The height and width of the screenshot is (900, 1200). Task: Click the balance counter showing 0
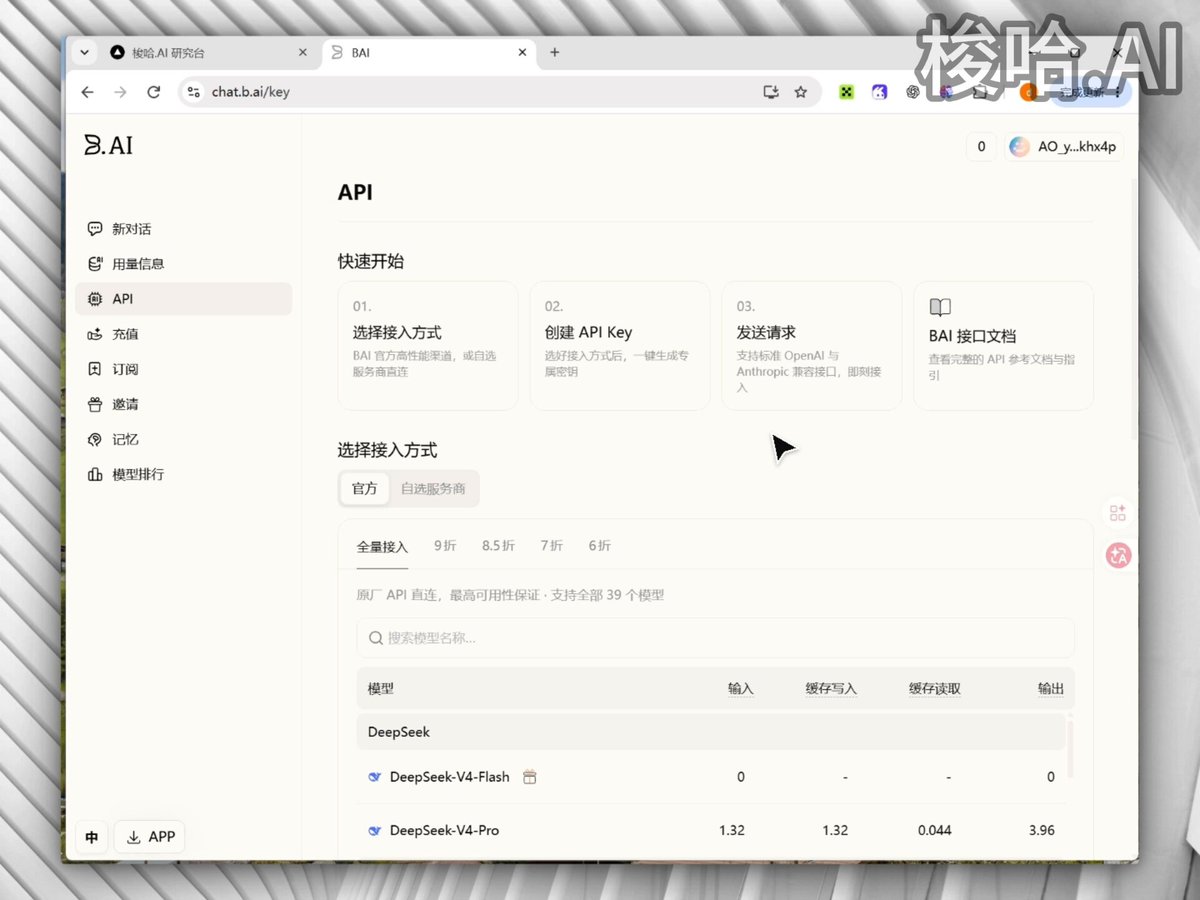click(x=981, y=147)
